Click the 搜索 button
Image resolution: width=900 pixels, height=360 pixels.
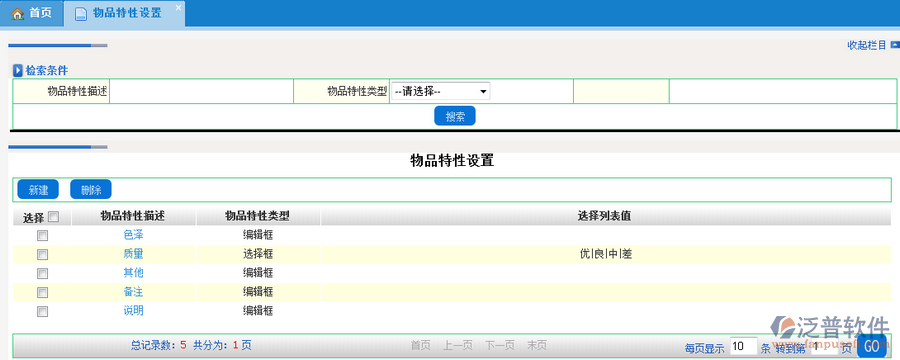pos(455,117)
